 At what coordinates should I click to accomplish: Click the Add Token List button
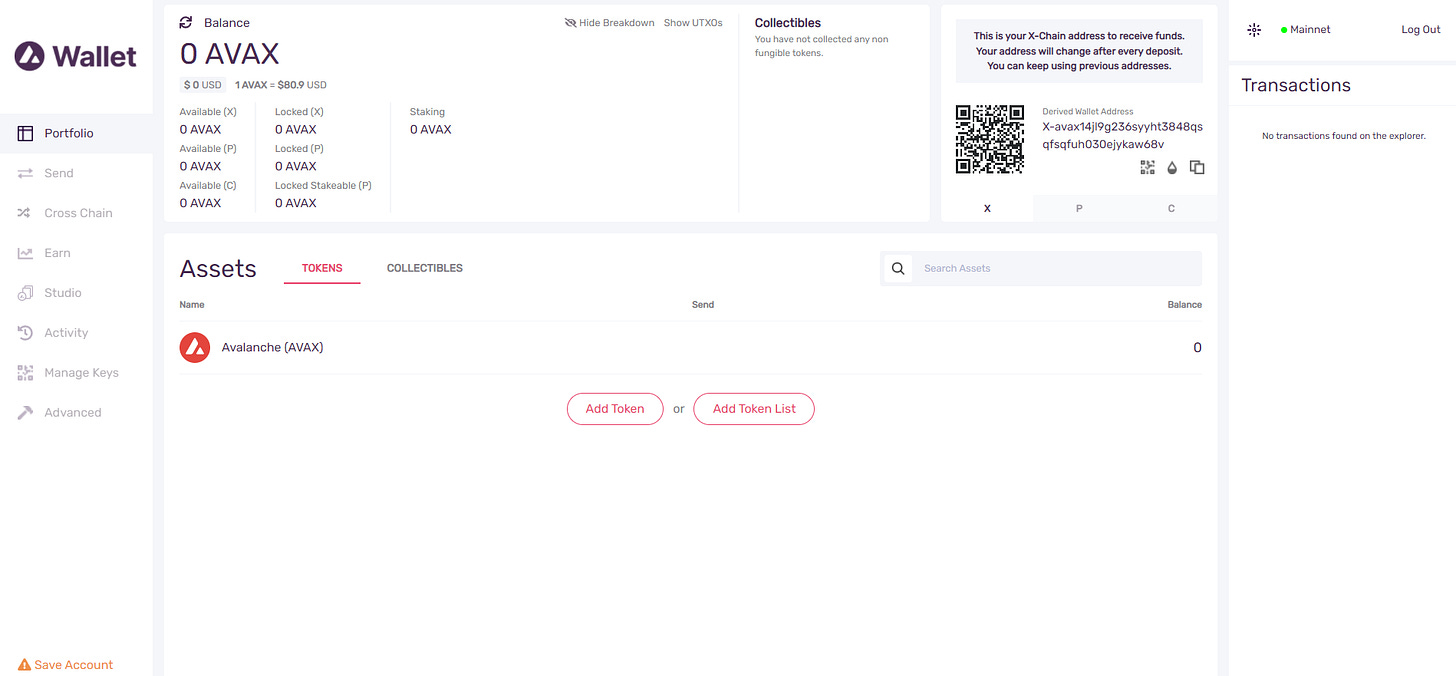click(754, 409)
